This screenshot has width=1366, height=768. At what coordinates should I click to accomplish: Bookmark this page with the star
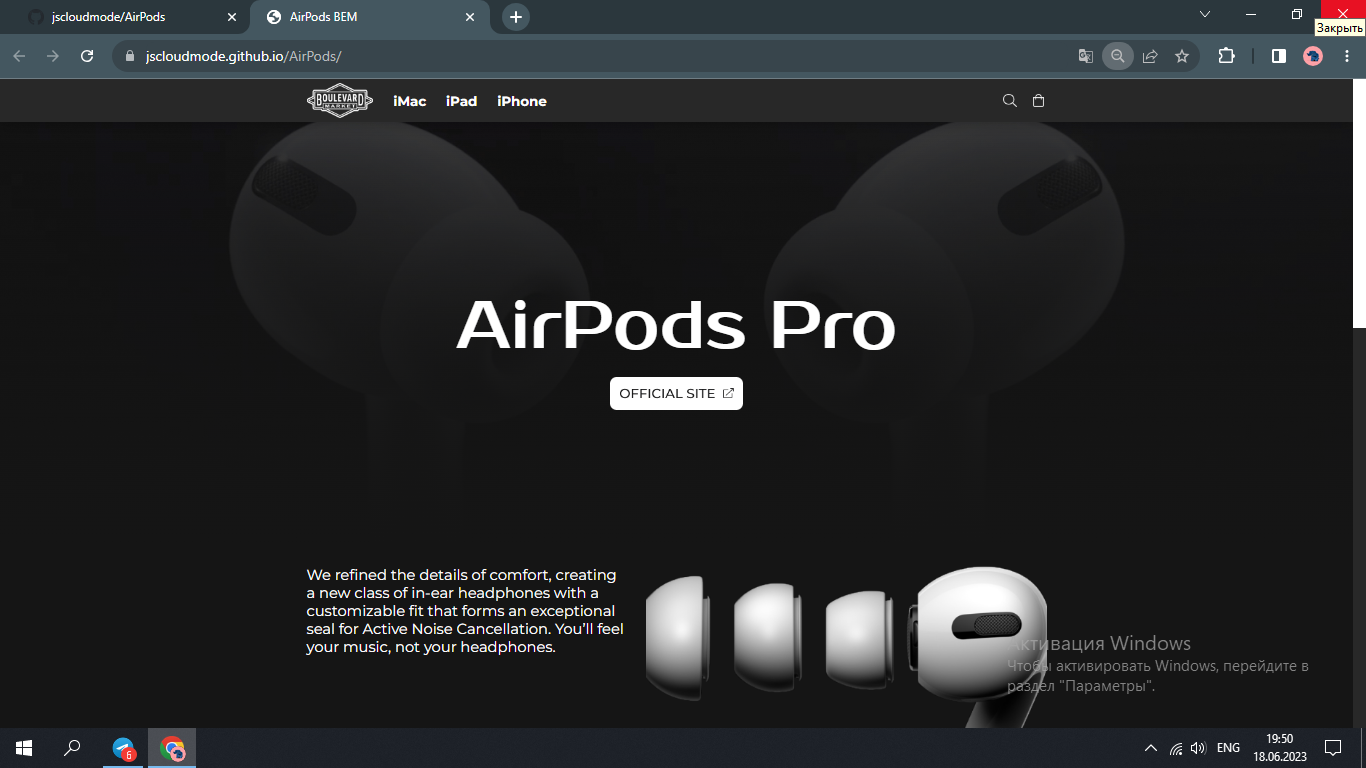click(x=1182, y=57)
